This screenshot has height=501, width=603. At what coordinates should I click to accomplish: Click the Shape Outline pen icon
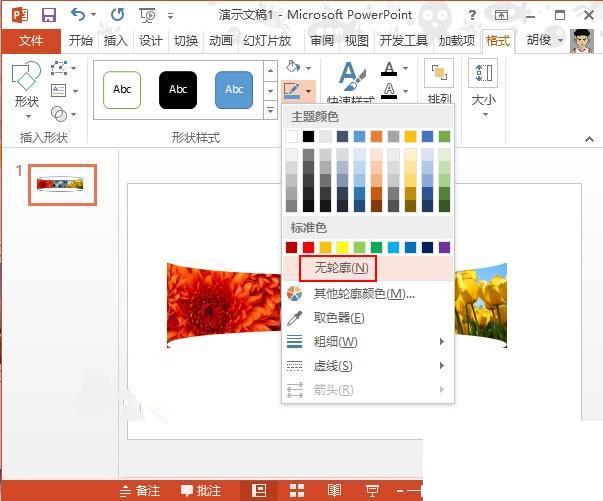pyautogui.click(x=292, y=91)
